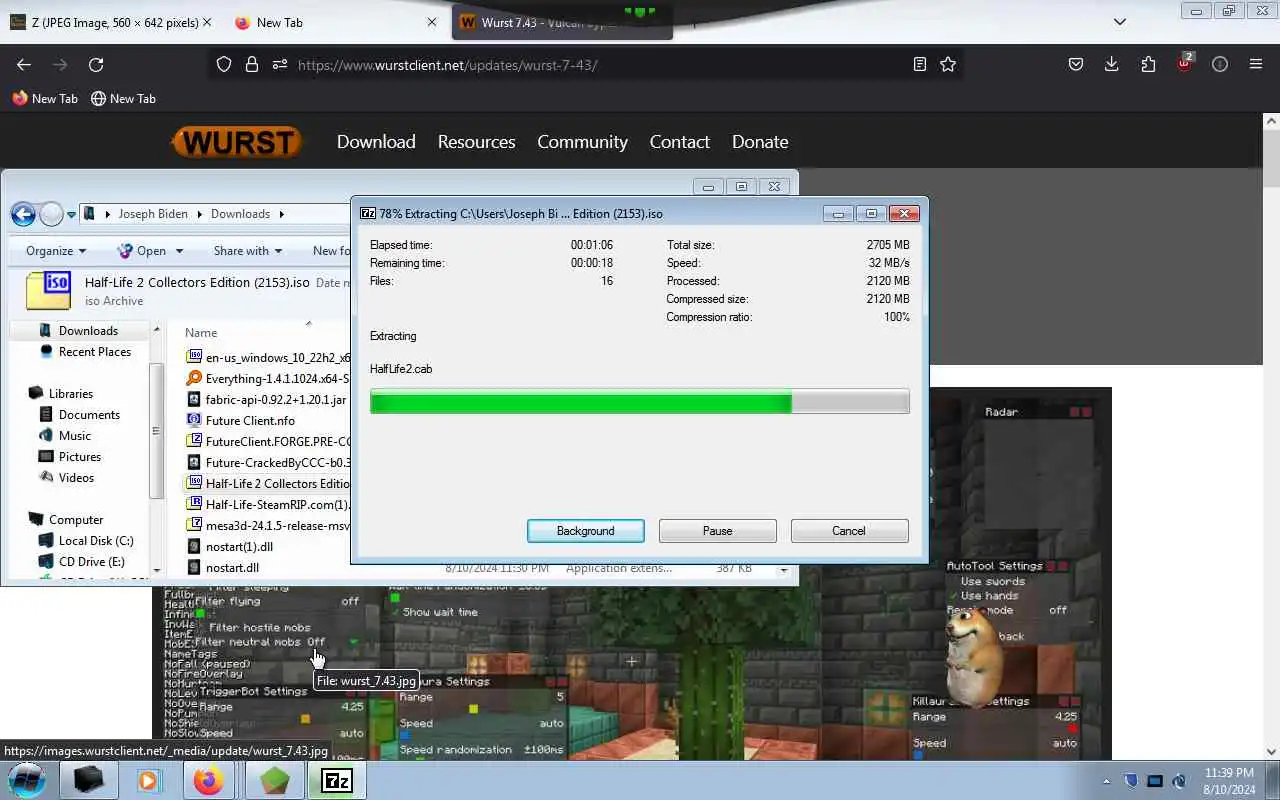Open the dropdown arrow beside Open
The image size is (1280, 800).
pyautogui.click(x=179, y=251)
